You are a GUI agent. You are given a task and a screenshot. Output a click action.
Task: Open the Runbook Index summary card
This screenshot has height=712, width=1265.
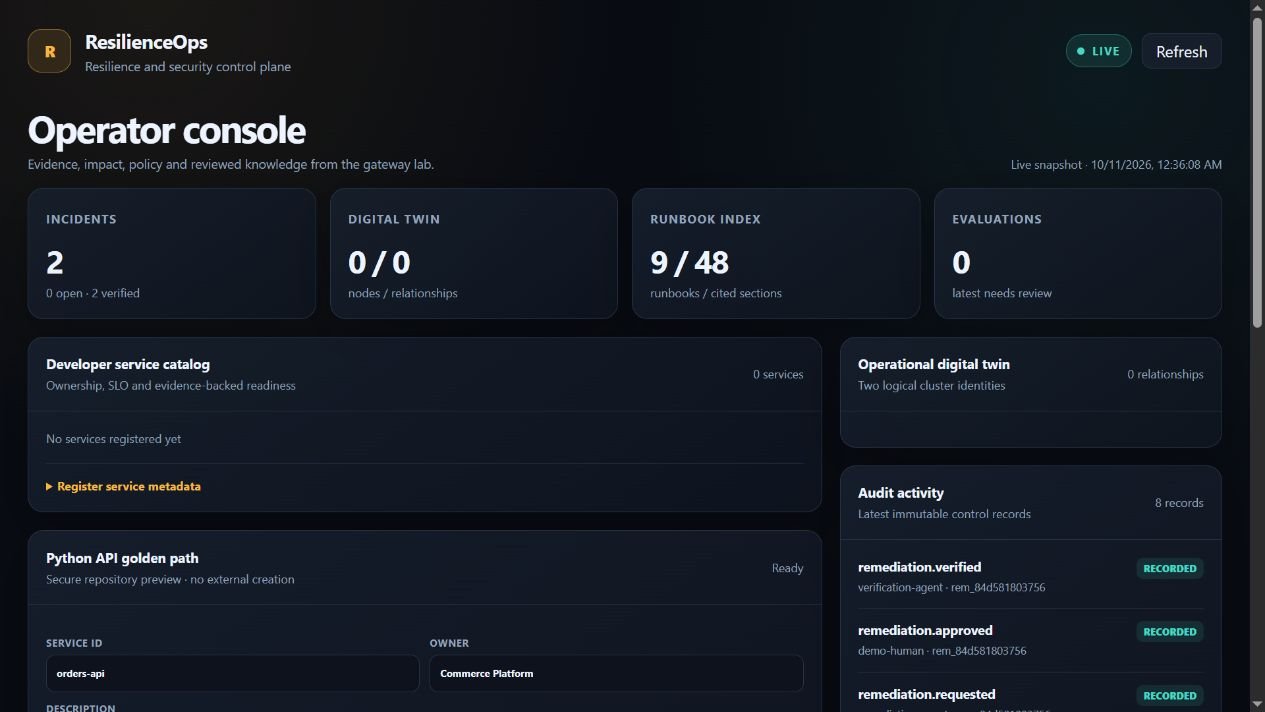tap(776, 253)
